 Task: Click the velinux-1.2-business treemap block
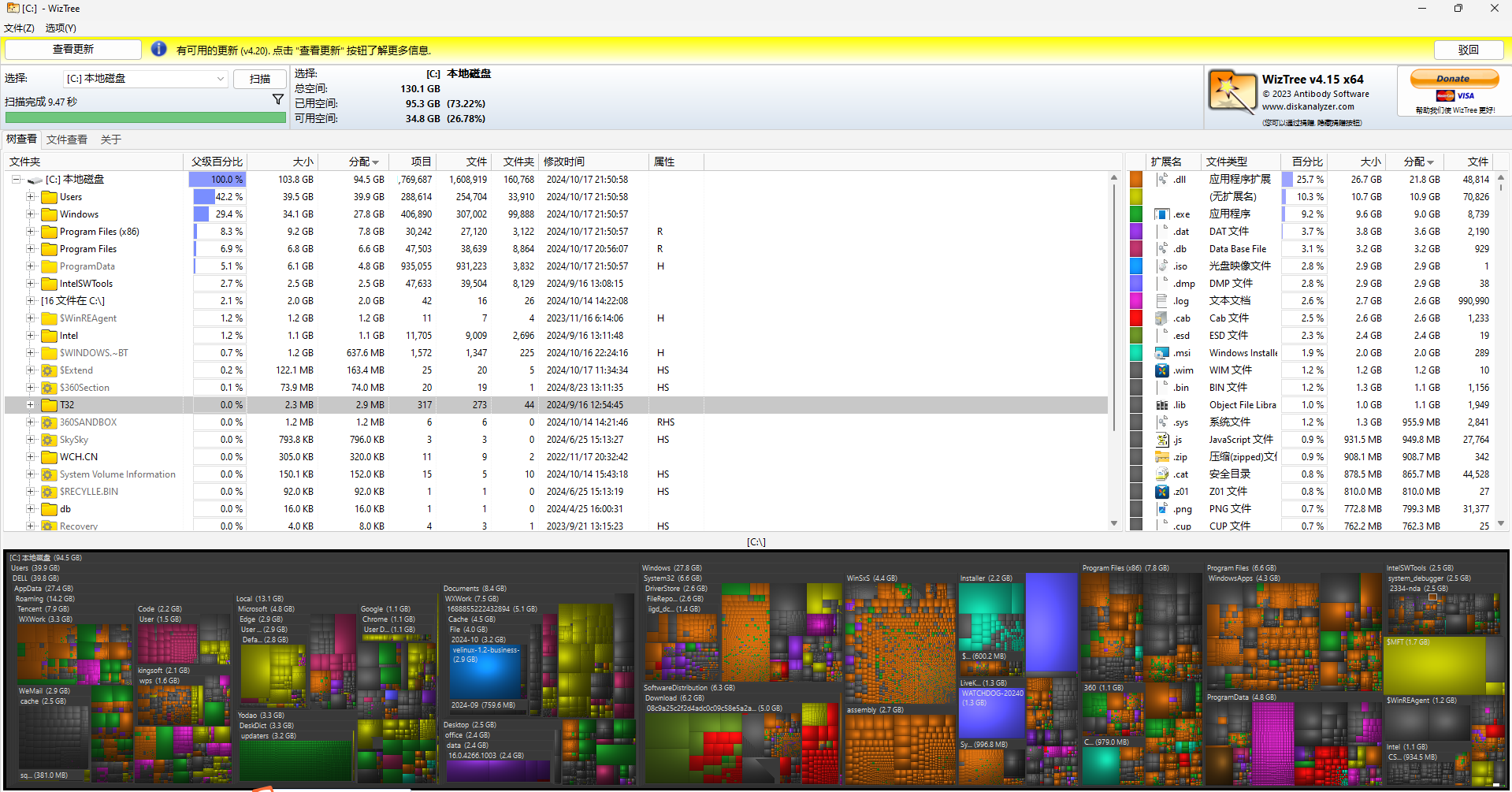point(486,671)
